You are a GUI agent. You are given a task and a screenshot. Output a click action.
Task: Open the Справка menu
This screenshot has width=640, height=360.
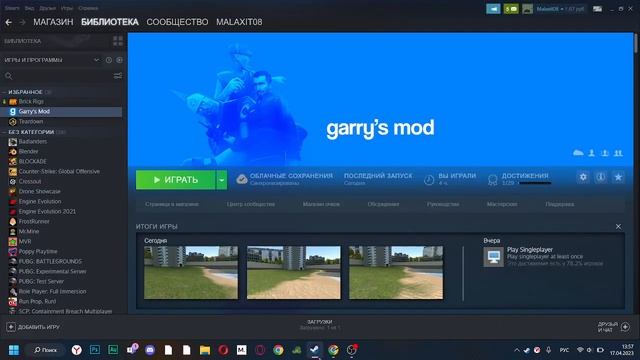tap(88, 8)
